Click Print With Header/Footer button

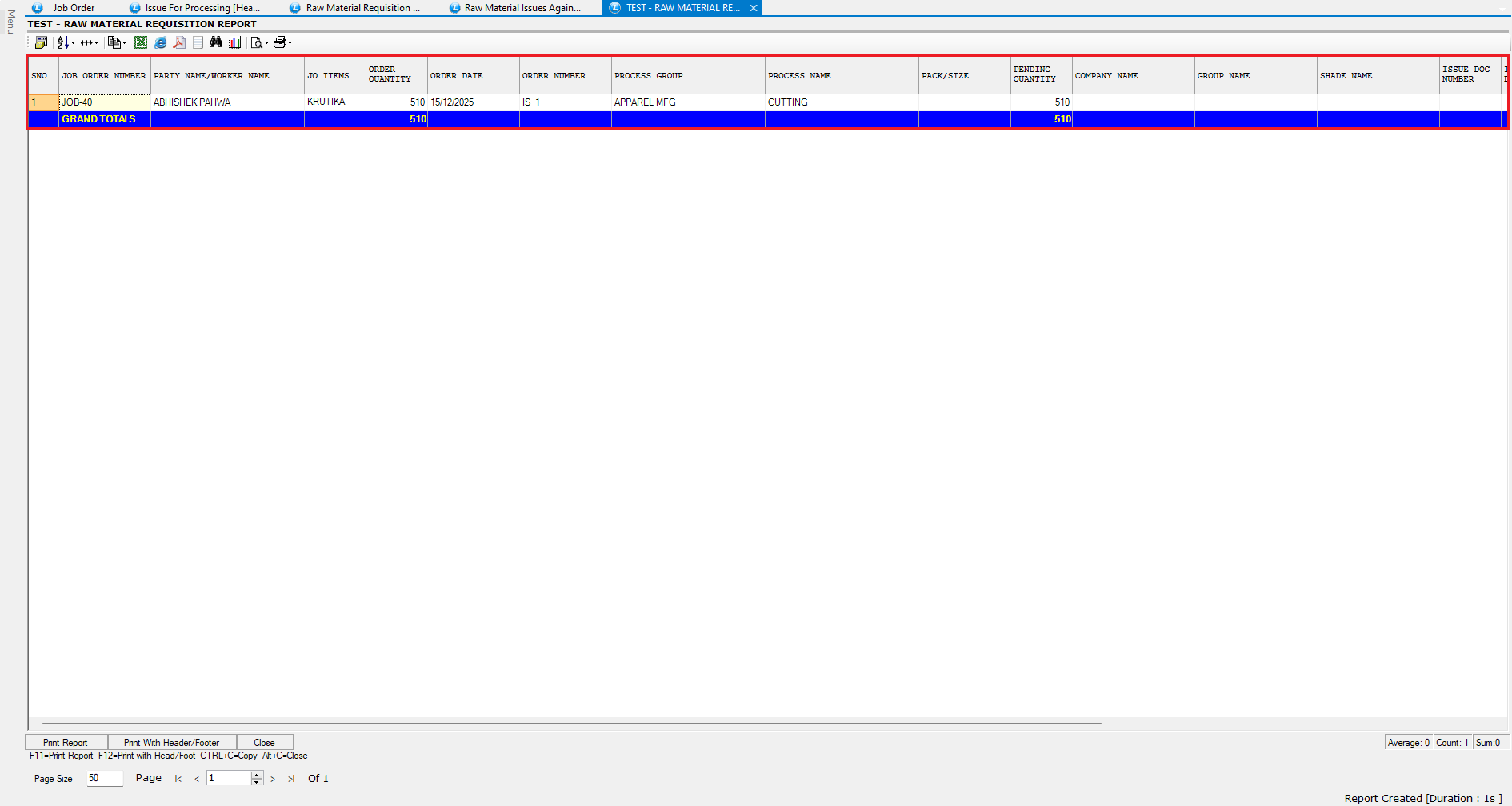coord(171,743)
